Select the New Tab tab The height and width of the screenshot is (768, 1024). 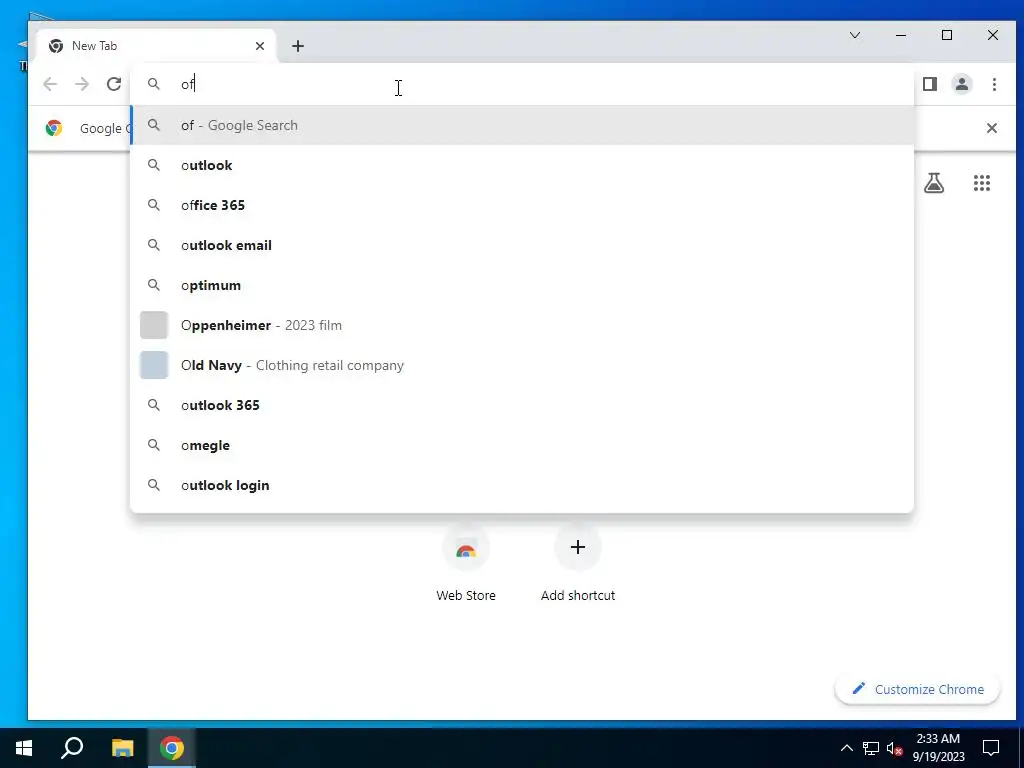point(157,46)
